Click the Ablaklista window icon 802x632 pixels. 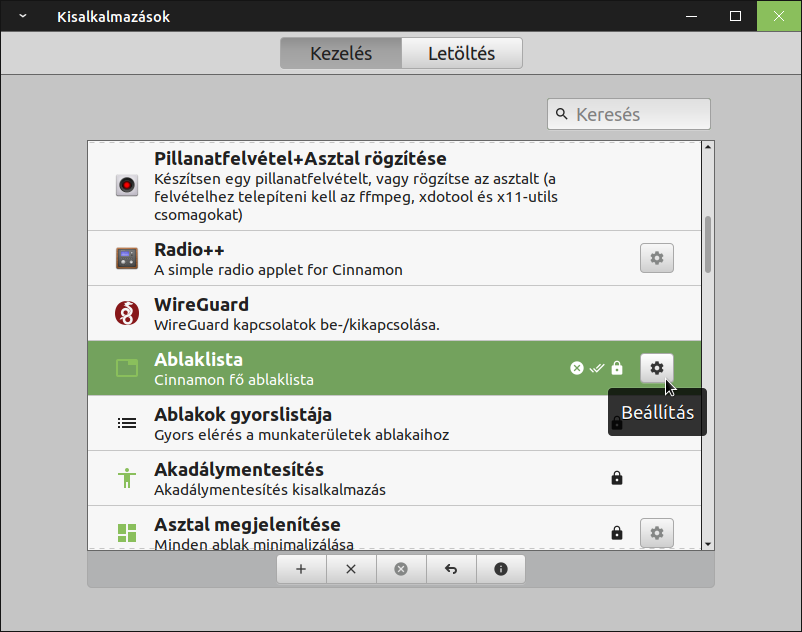pyautogui.click(x=127, y=368)
